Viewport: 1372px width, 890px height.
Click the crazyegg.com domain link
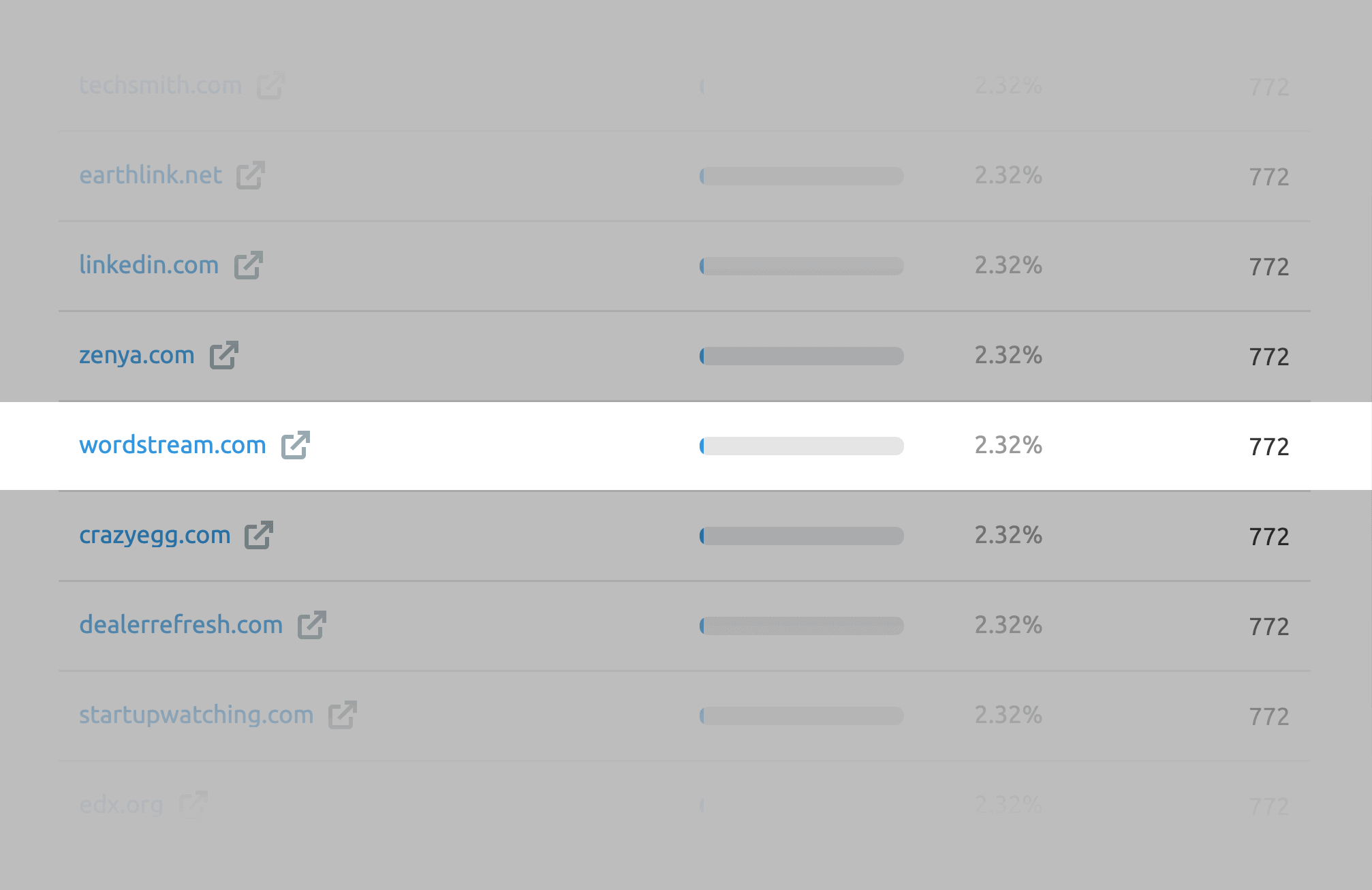155,536
